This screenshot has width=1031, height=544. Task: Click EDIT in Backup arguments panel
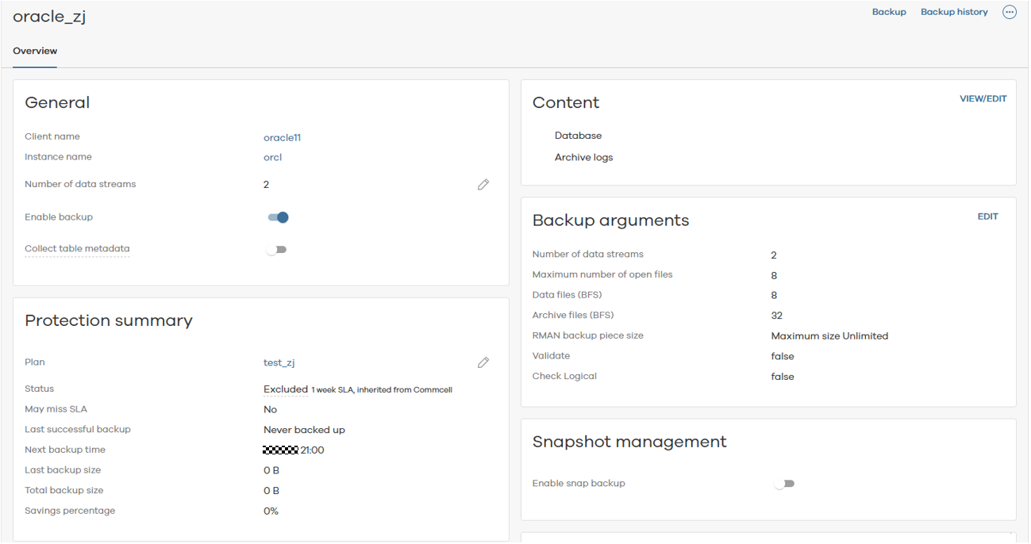pos(987,217)
